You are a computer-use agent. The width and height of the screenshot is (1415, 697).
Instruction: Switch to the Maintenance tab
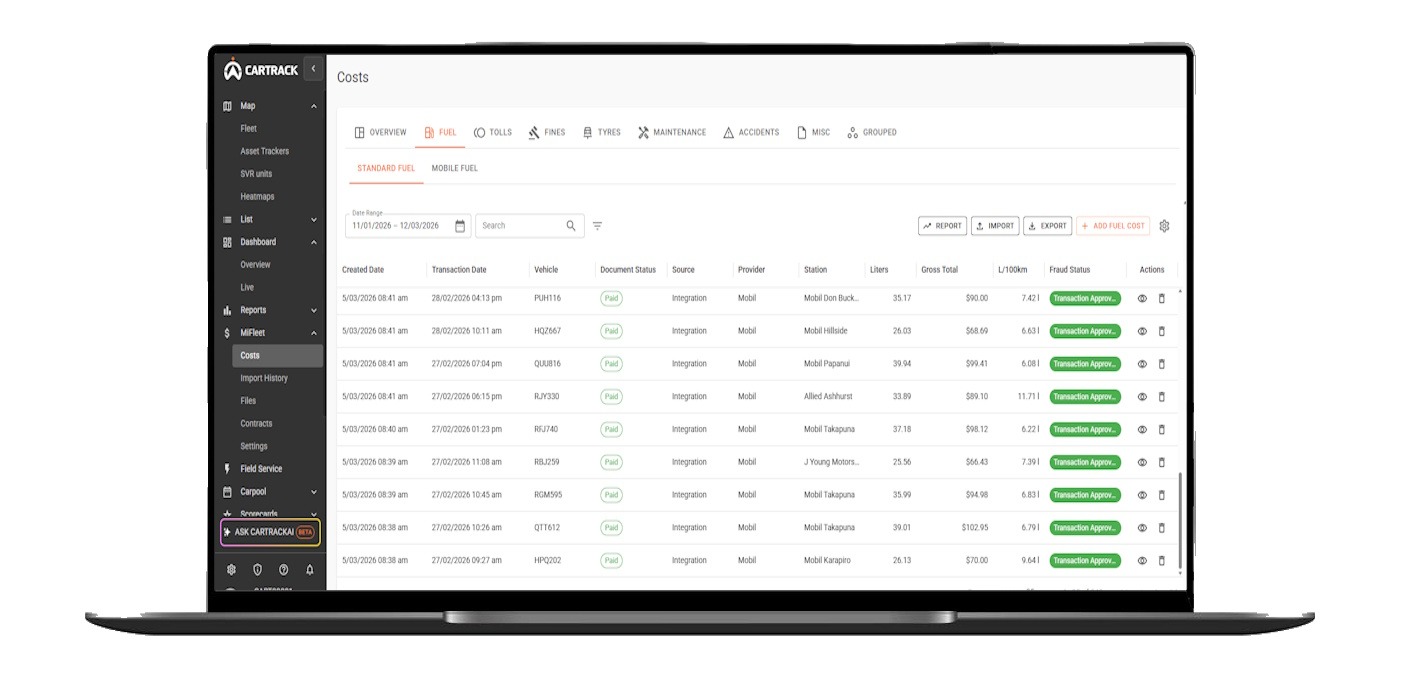[672, 131]
